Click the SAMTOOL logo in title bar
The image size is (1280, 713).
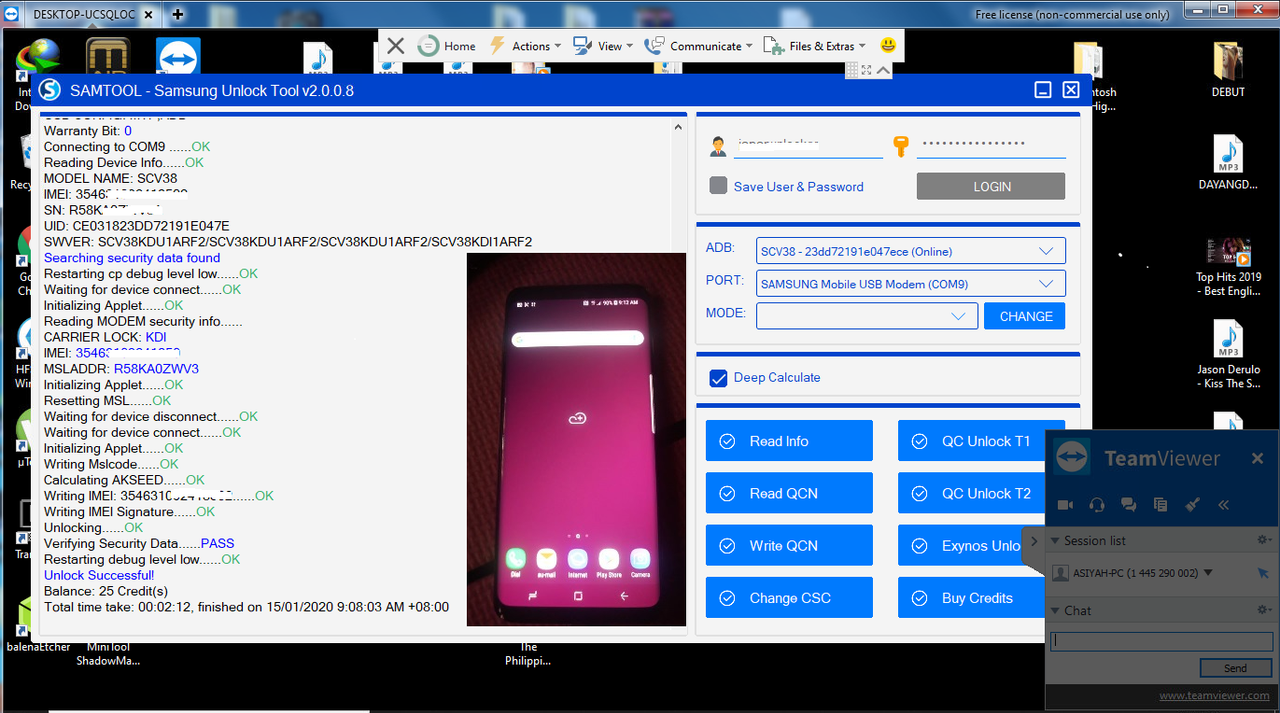(50, 90)
